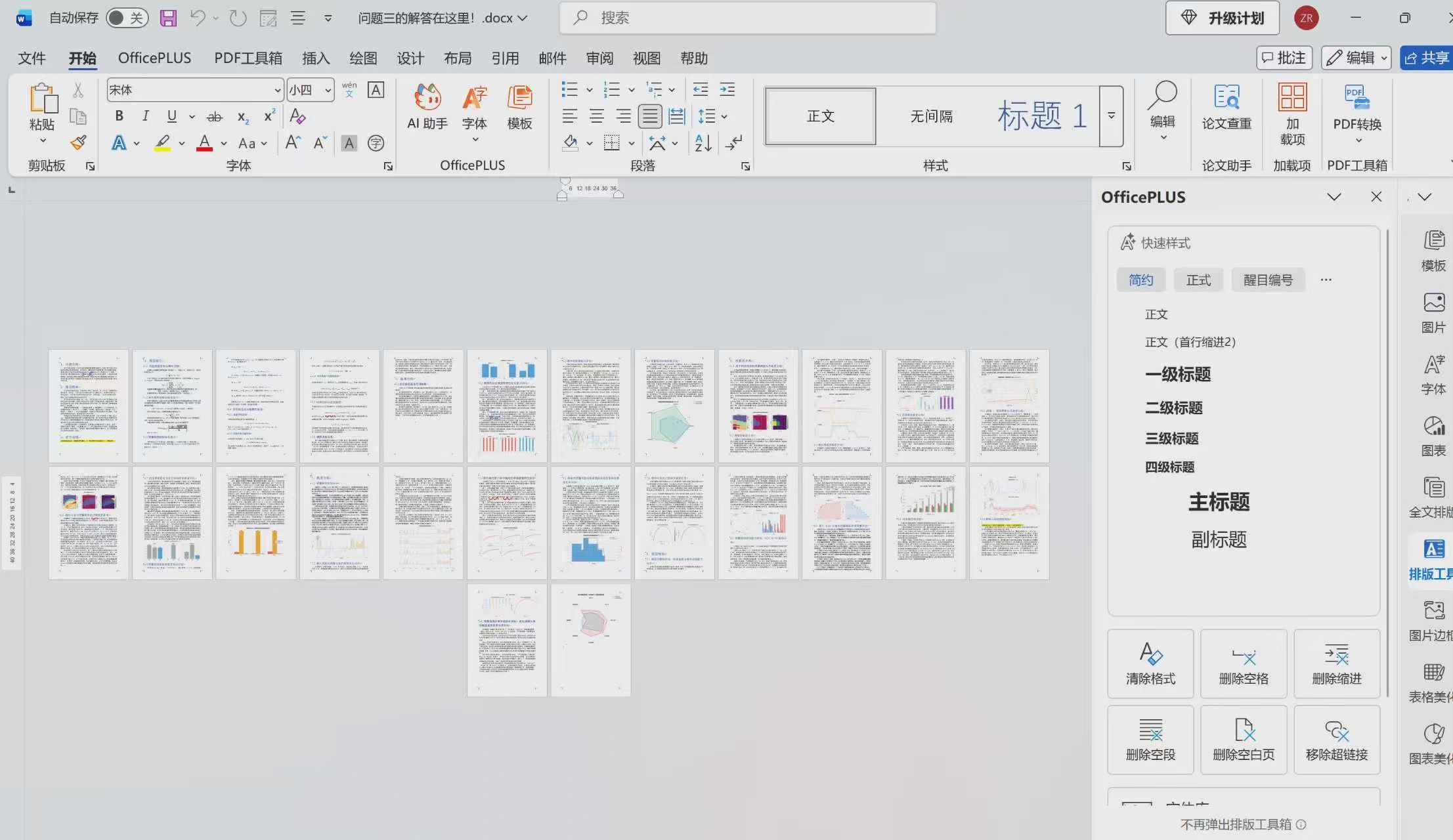Toggle bold formatting
The image size is (1453, 840).
pyautogui.click(x=119, y=116)
